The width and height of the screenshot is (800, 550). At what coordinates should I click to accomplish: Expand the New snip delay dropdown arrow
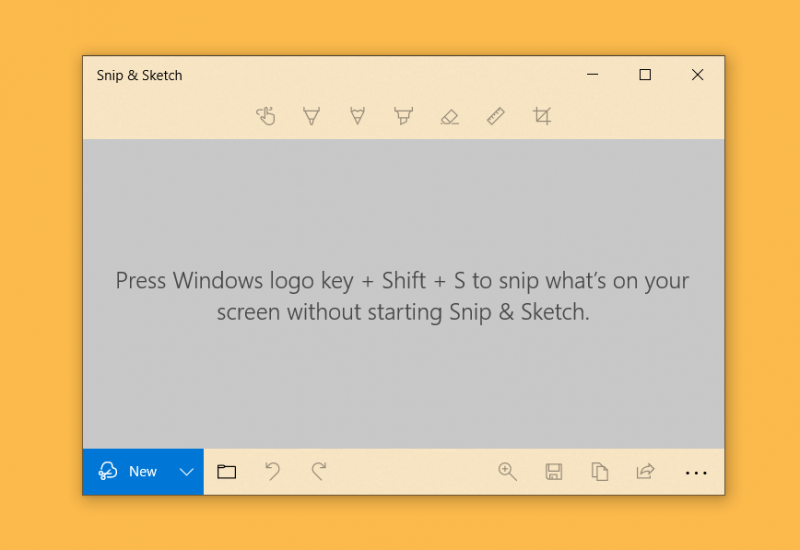pos(187,471)
